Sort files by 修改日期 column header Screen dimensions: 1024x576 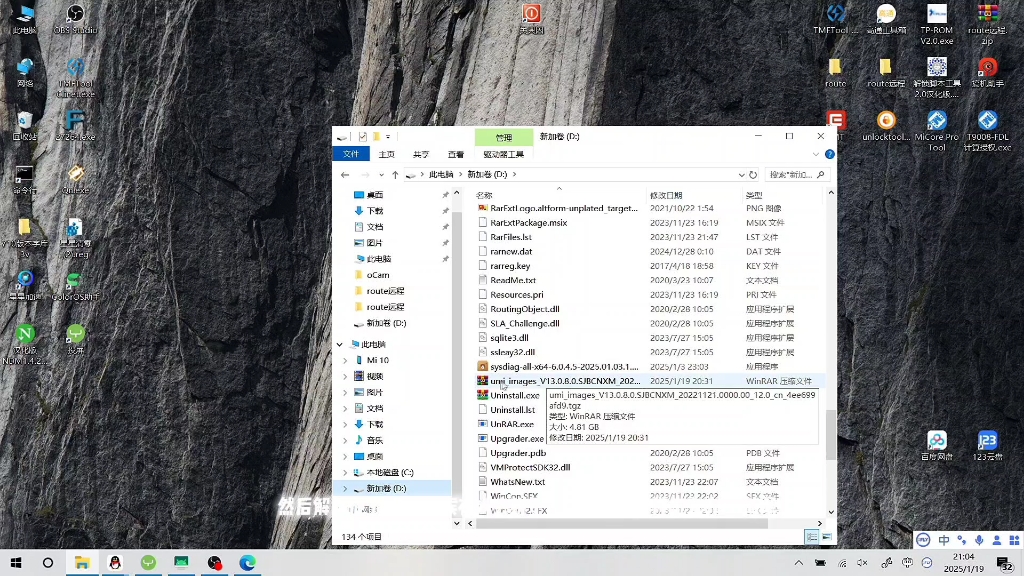tap(666, 195)
